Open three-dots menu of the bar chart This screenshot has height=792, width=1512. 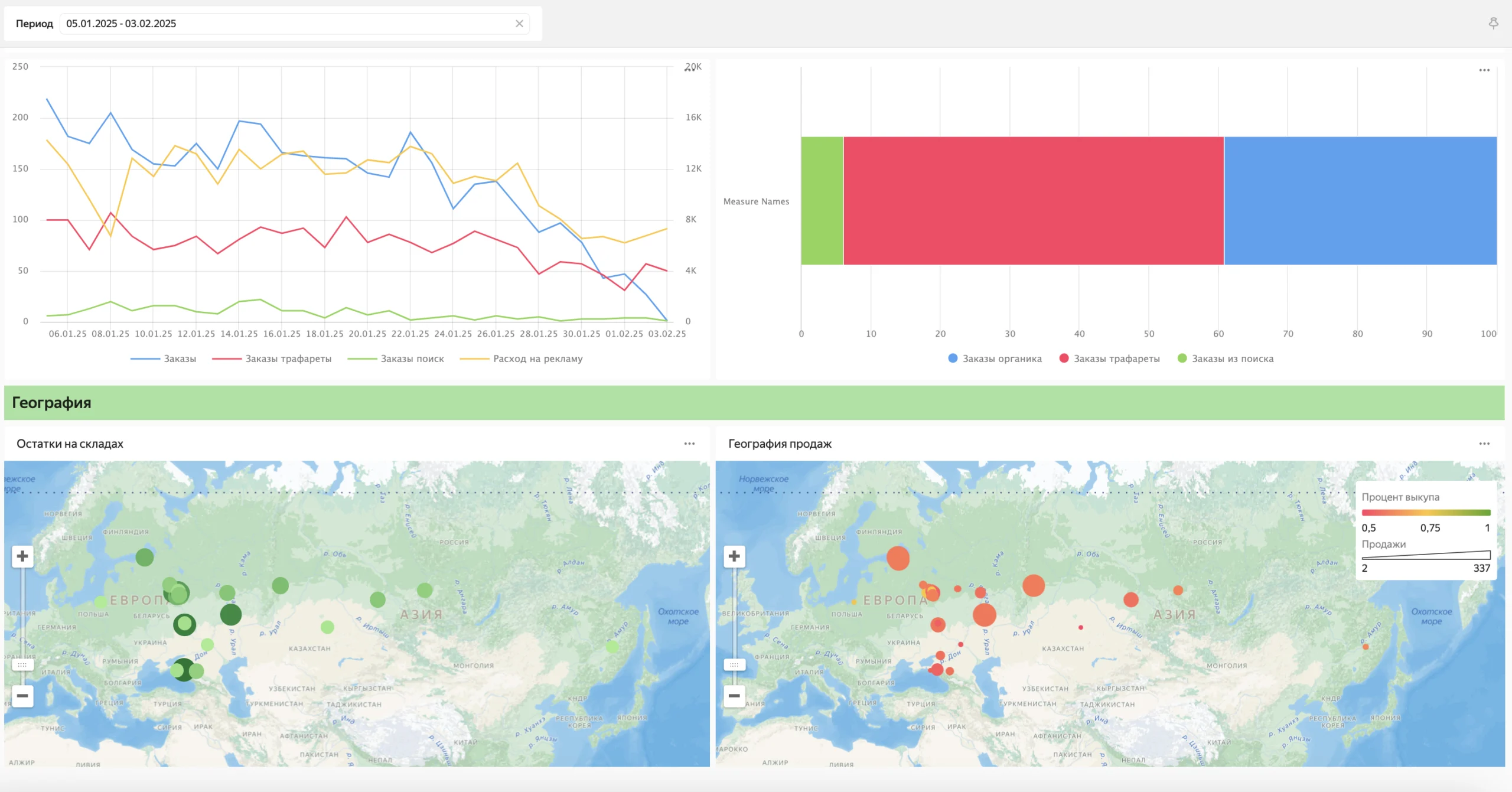coord(1484,70)
